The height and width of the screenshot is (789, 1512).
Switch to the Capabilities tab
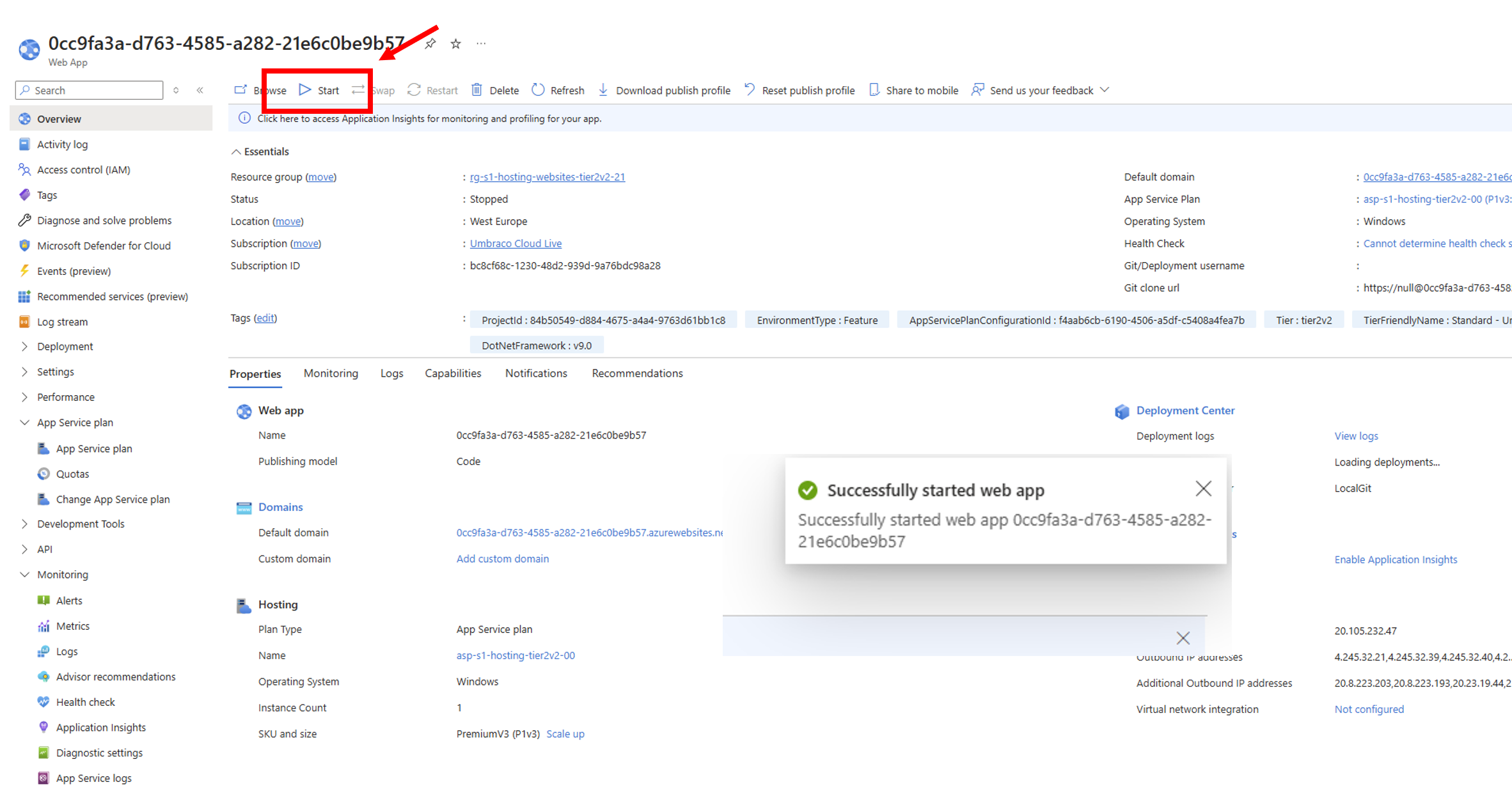click(x=453, y=373)
